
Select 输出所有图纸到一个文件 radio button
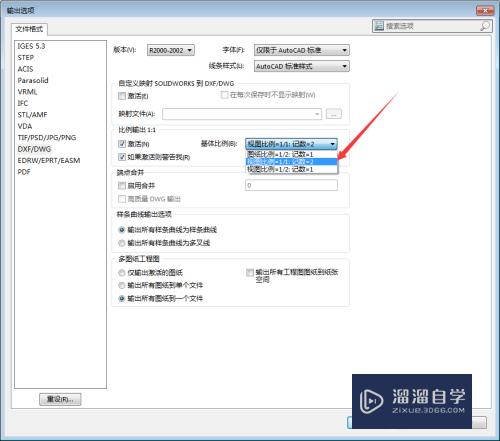coord(122,298)
